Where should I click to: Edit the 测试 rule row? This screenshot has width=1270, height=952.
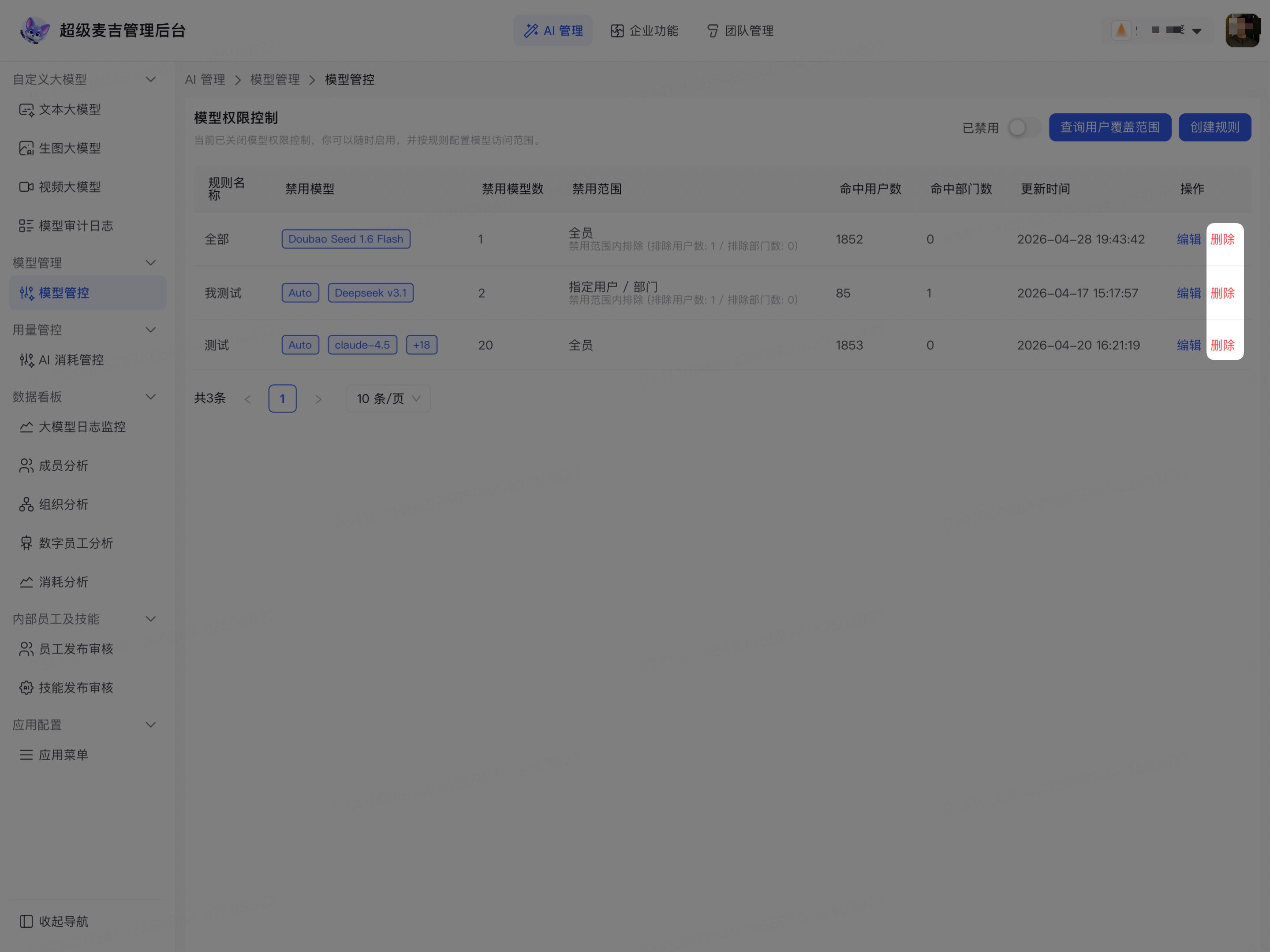coord(1188,346)
